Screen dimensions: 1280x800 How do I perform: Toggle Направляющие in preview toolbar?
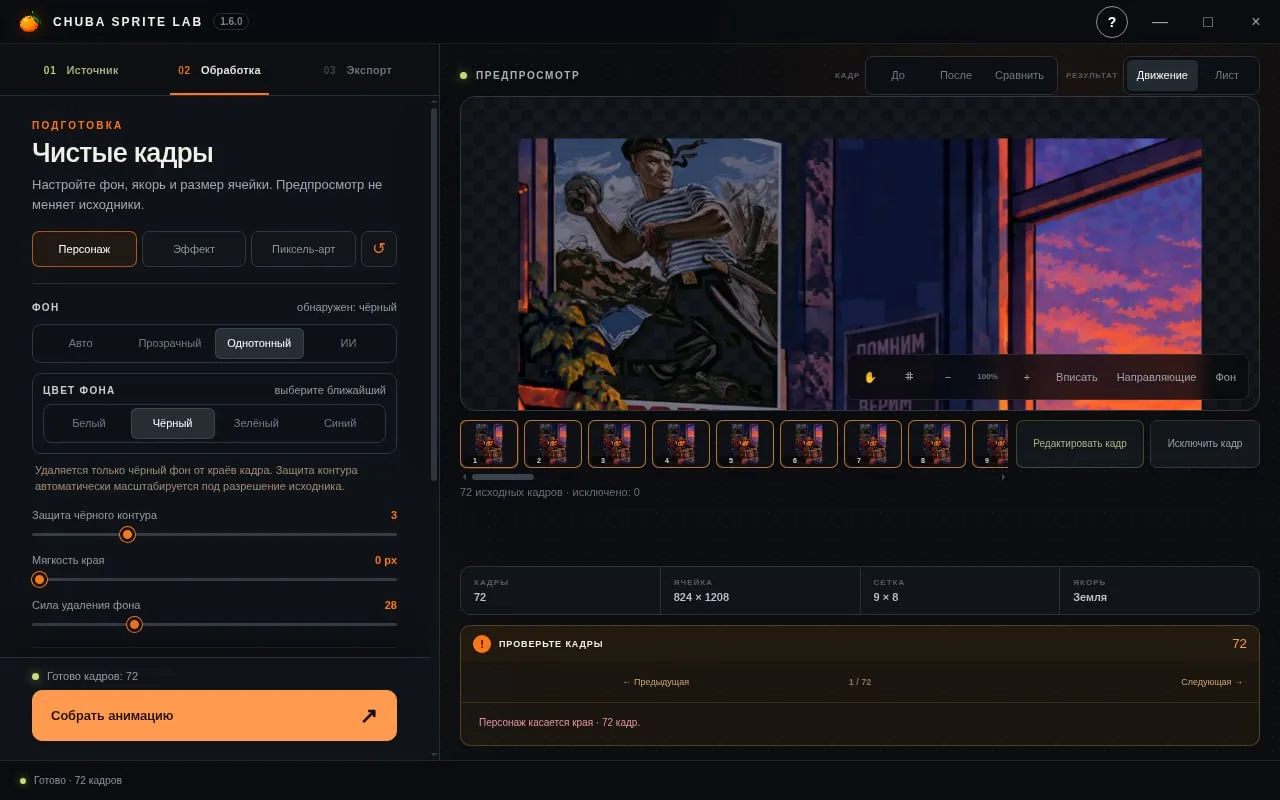point(1156,377)
